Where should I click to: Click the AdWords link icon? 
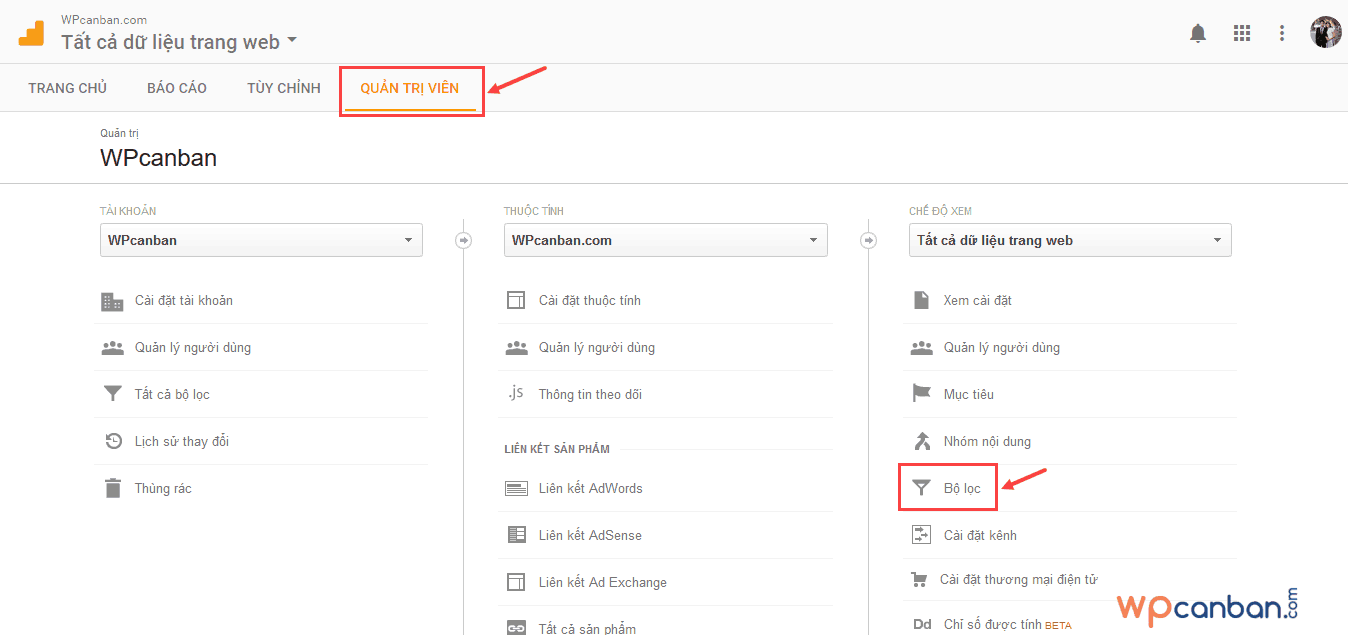click(x=516, y=489)
